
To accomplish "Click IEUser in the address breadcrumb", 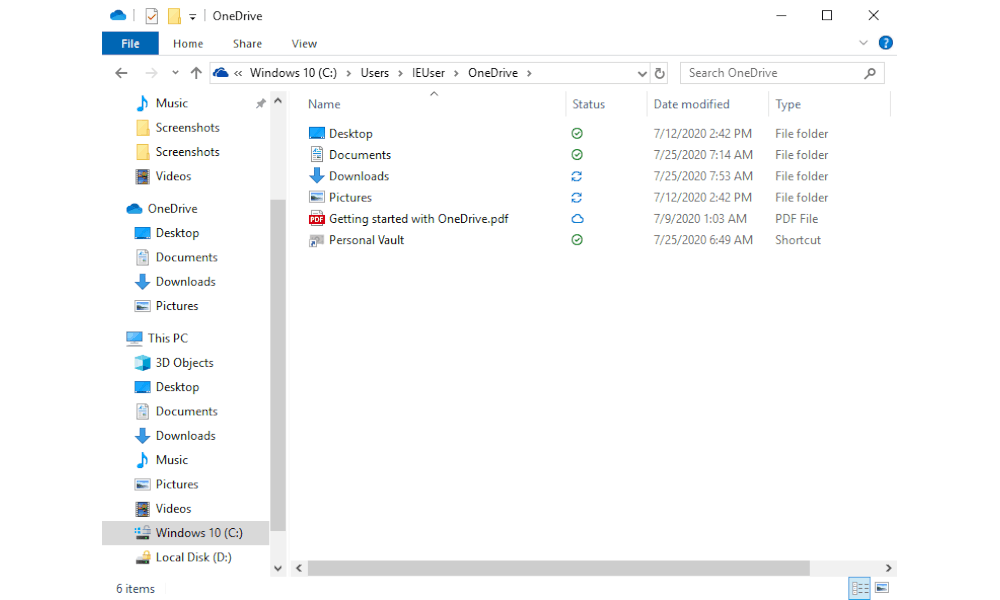I will [x=428, y=73].
